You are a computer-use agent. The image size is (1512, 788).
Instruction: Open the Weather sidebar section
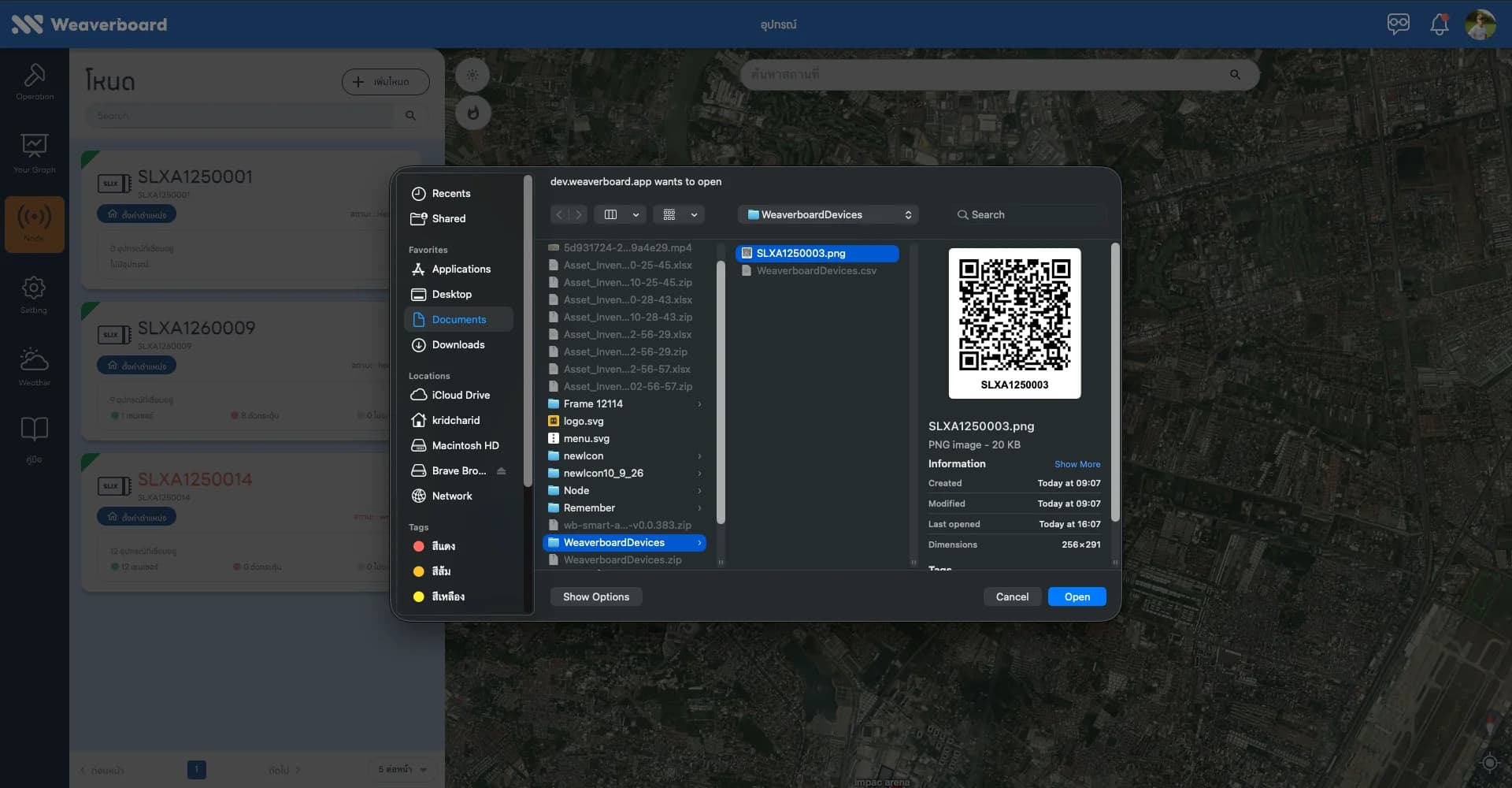[x=34, y=367]
